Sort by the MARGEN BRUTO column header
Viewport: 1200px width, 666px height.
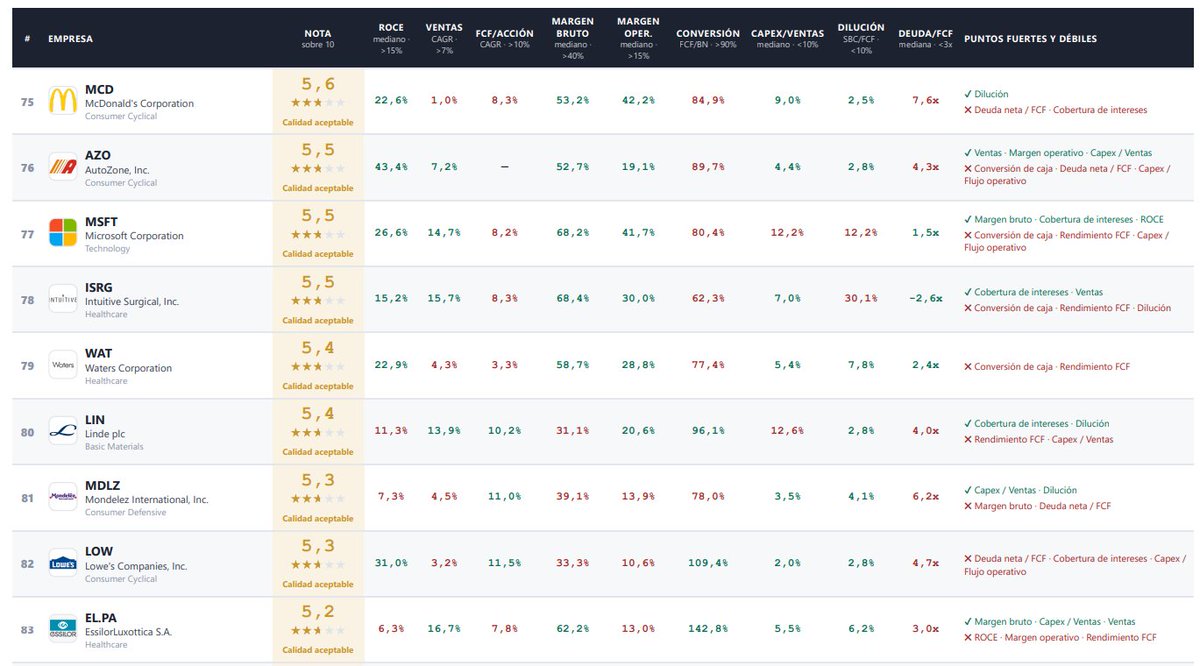[572, 39]
